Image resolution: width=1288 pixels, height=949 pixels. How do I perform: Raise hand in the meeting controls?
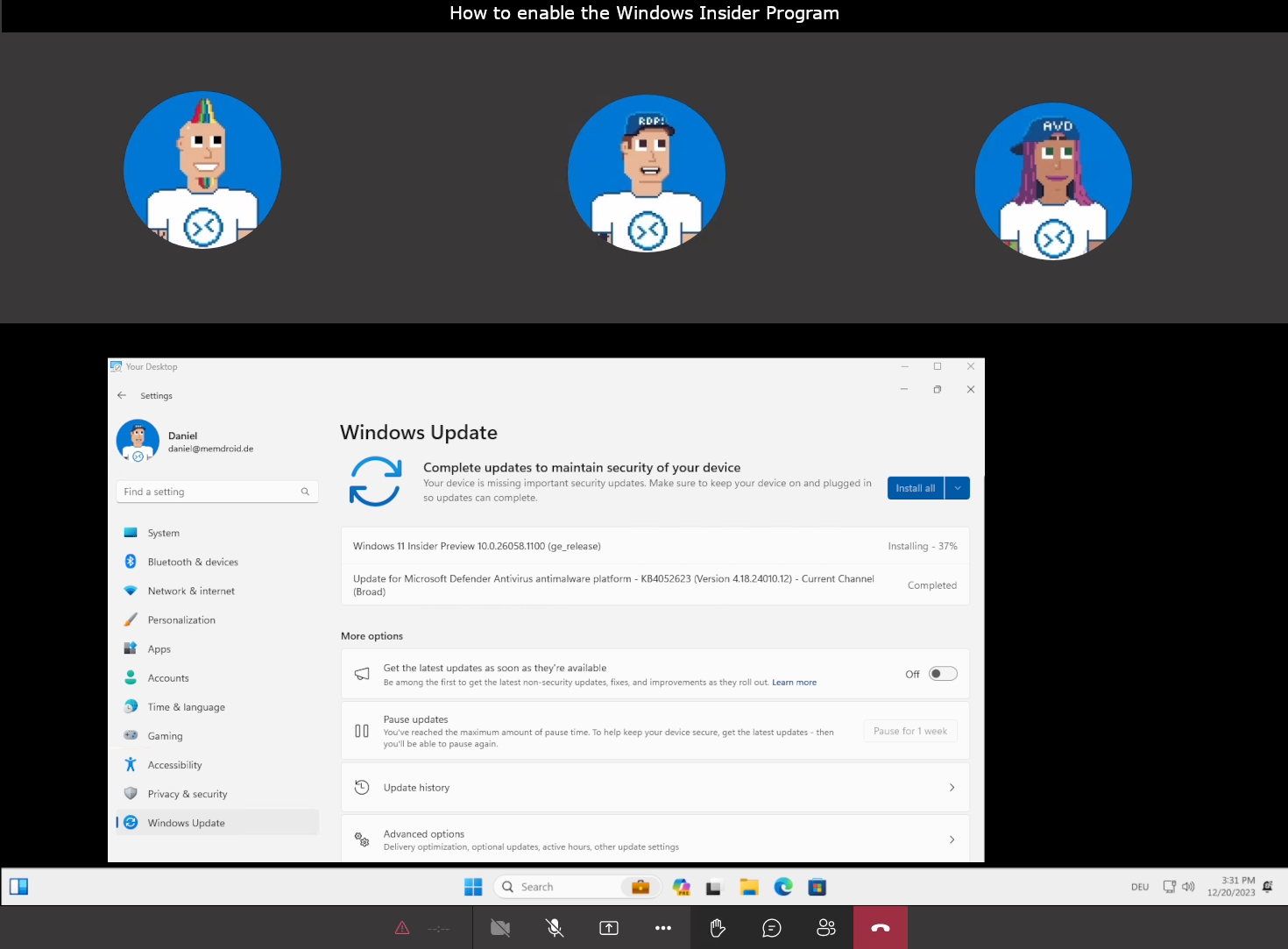point(717,927)
